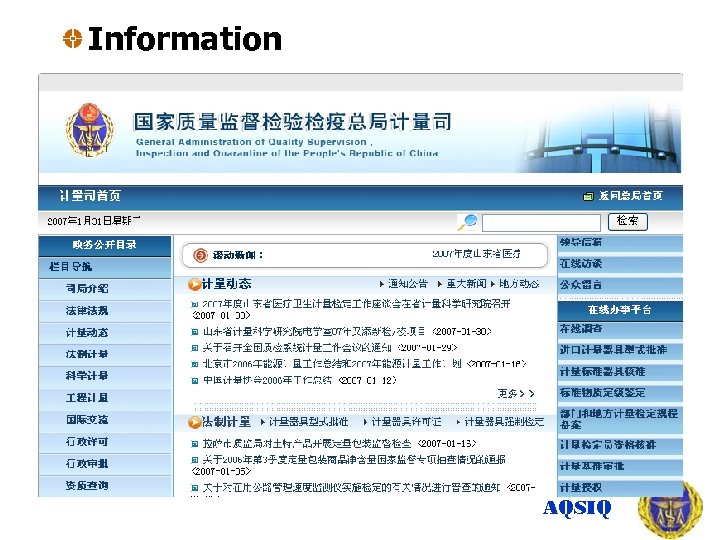This screenshot has height=540, width=720.
Task: Click the bullet icon of 中国计量协会 news item
Action: pyautogui.click(x=195, y=381)
